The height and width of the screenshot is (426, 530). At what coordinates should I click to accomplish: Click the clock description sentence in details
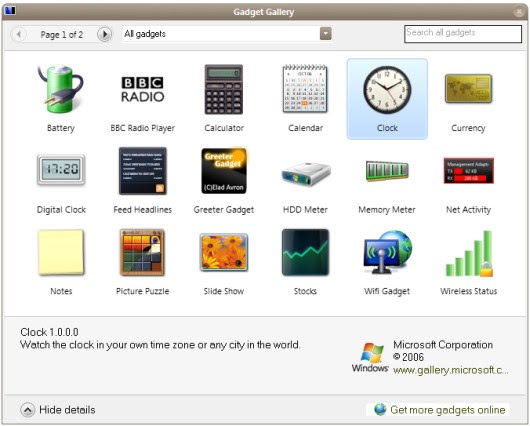160,345
